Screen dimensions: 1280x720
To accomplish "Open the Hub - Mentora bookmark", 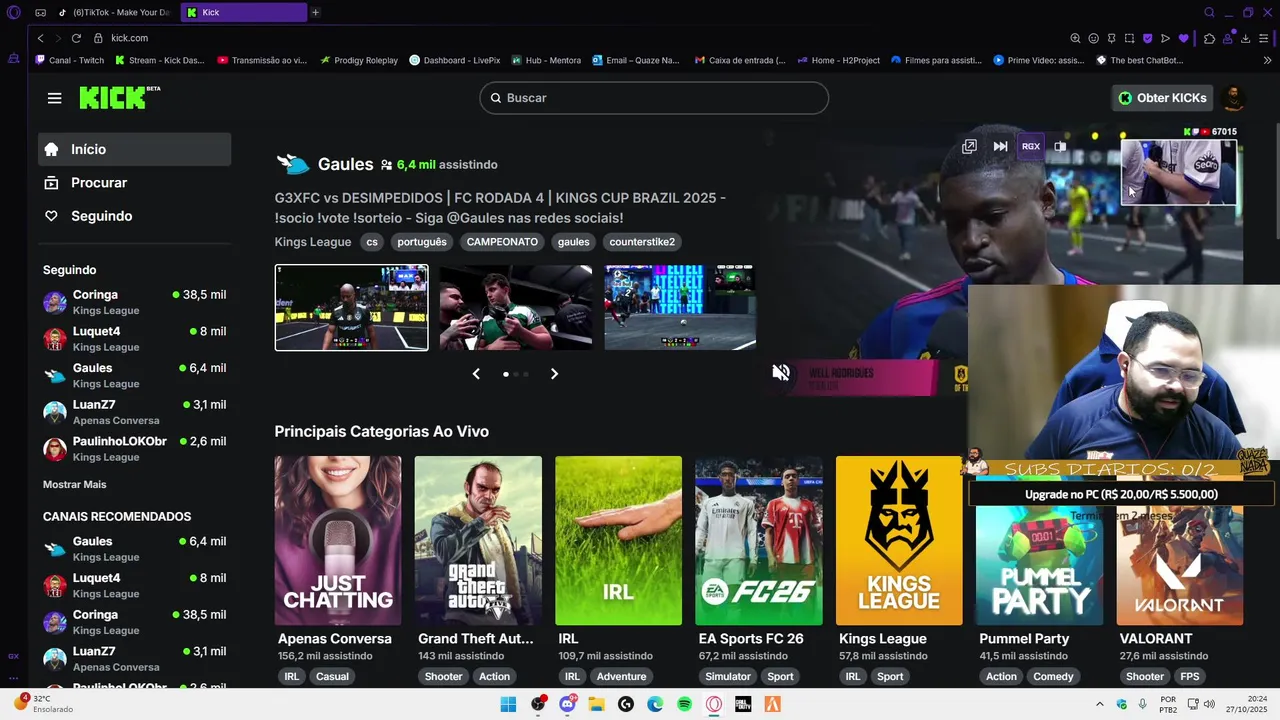I will pos(546,60).
